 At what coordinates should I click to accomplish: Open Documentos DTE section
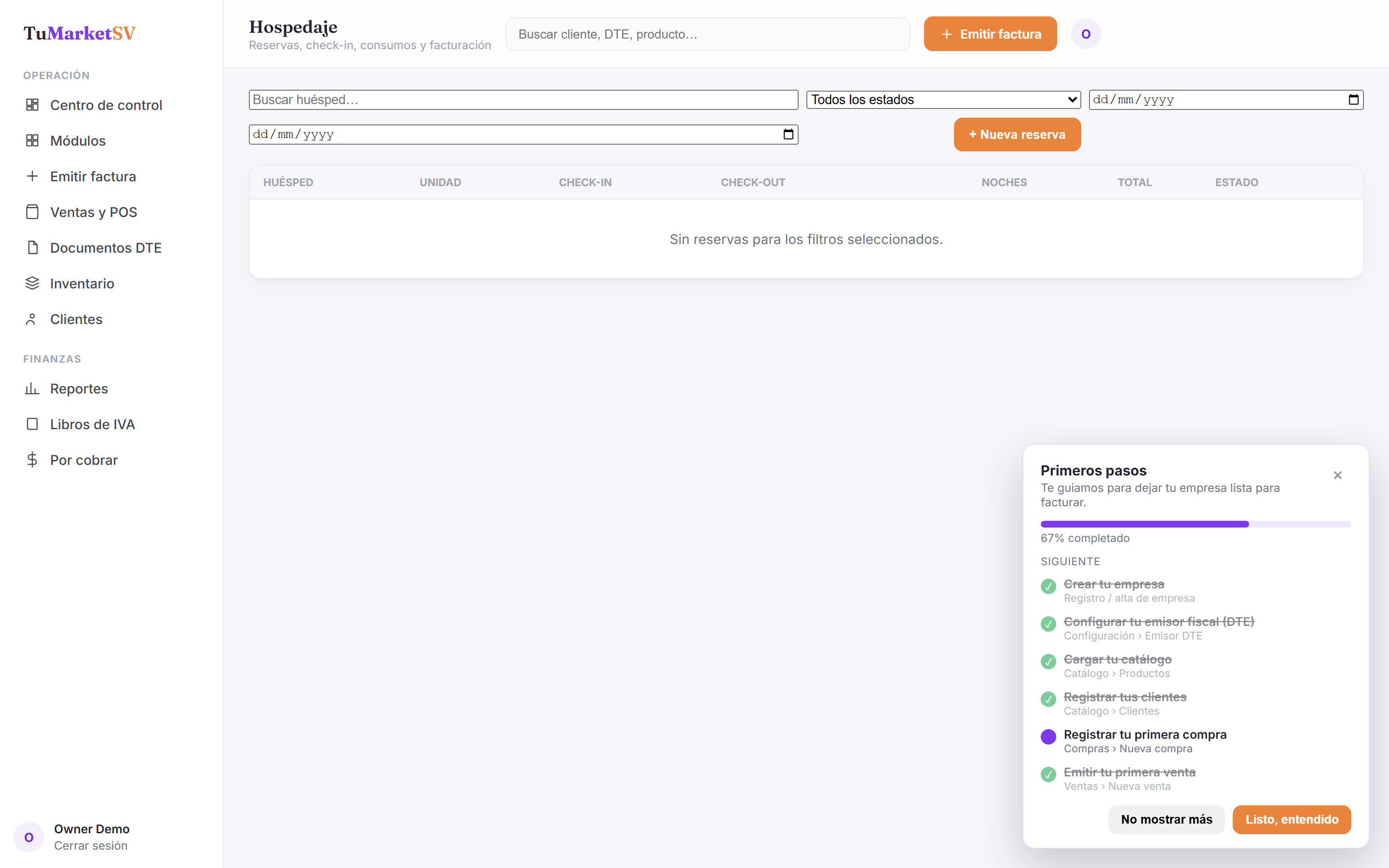pyautogui.click(x=106, y=247)
